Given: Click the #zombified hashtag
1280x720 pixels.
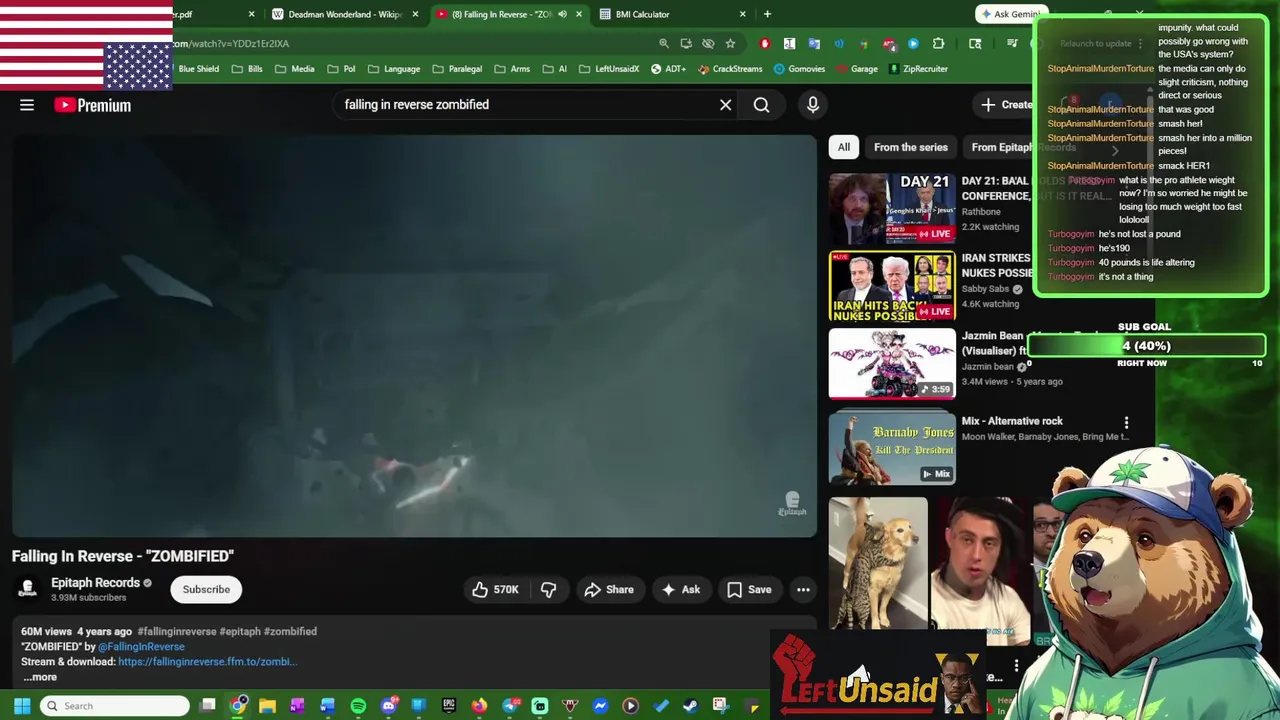Looking at the screenshot, I should [x=290, y=632].
